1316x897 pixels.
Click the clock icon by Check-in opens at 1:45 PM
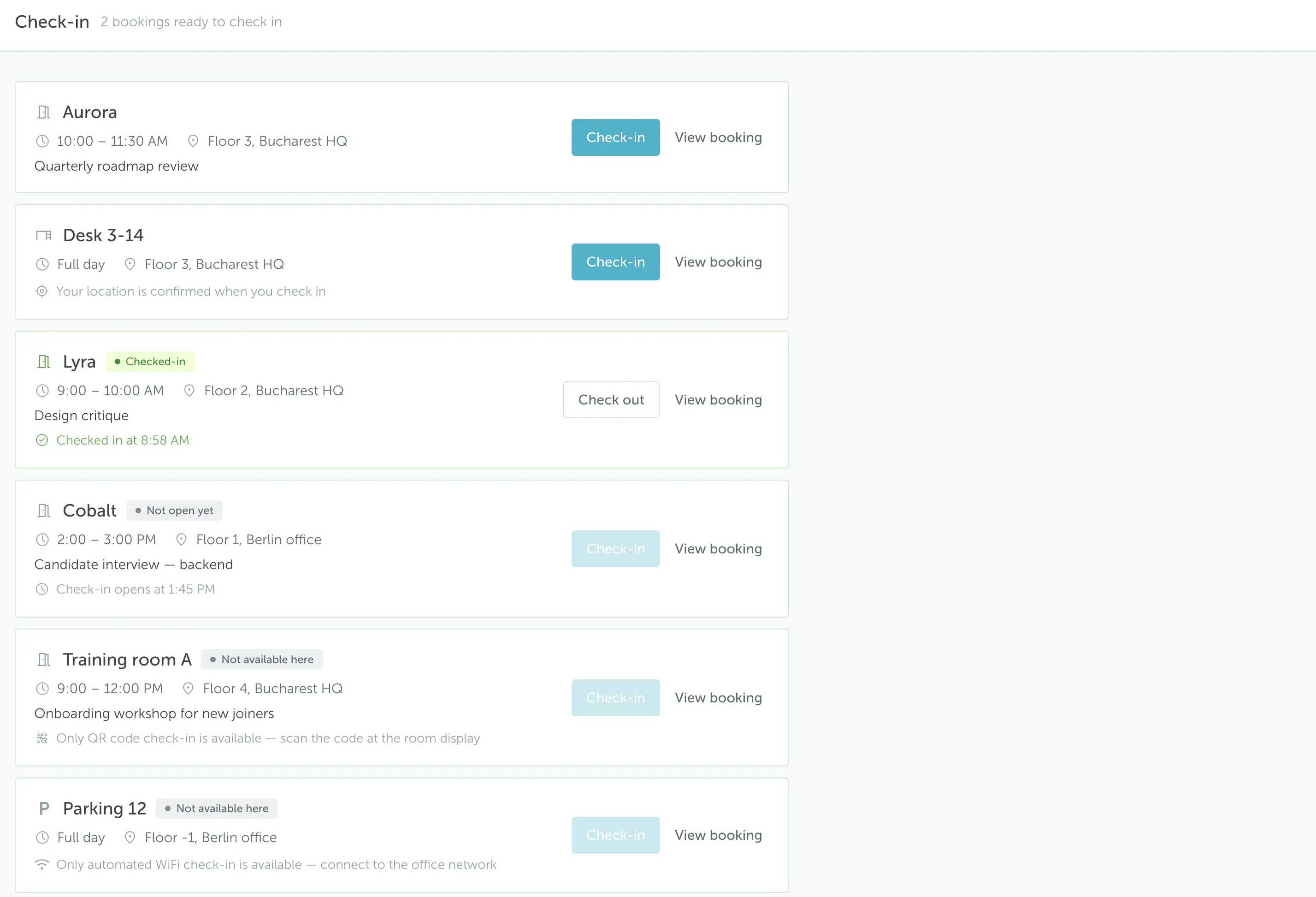42,589
